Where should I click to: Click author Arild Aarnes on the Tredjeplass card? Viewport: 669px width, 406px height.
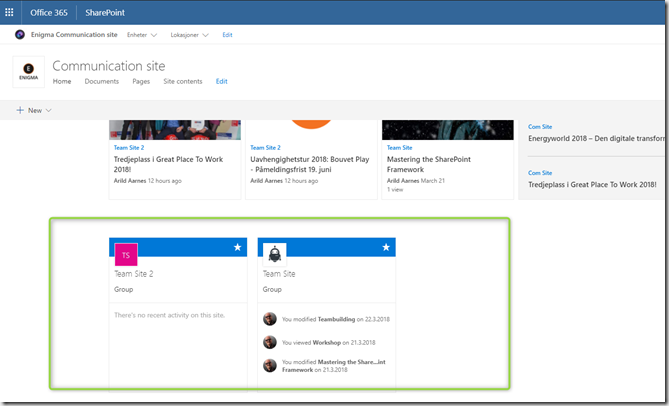click(130, 181)
